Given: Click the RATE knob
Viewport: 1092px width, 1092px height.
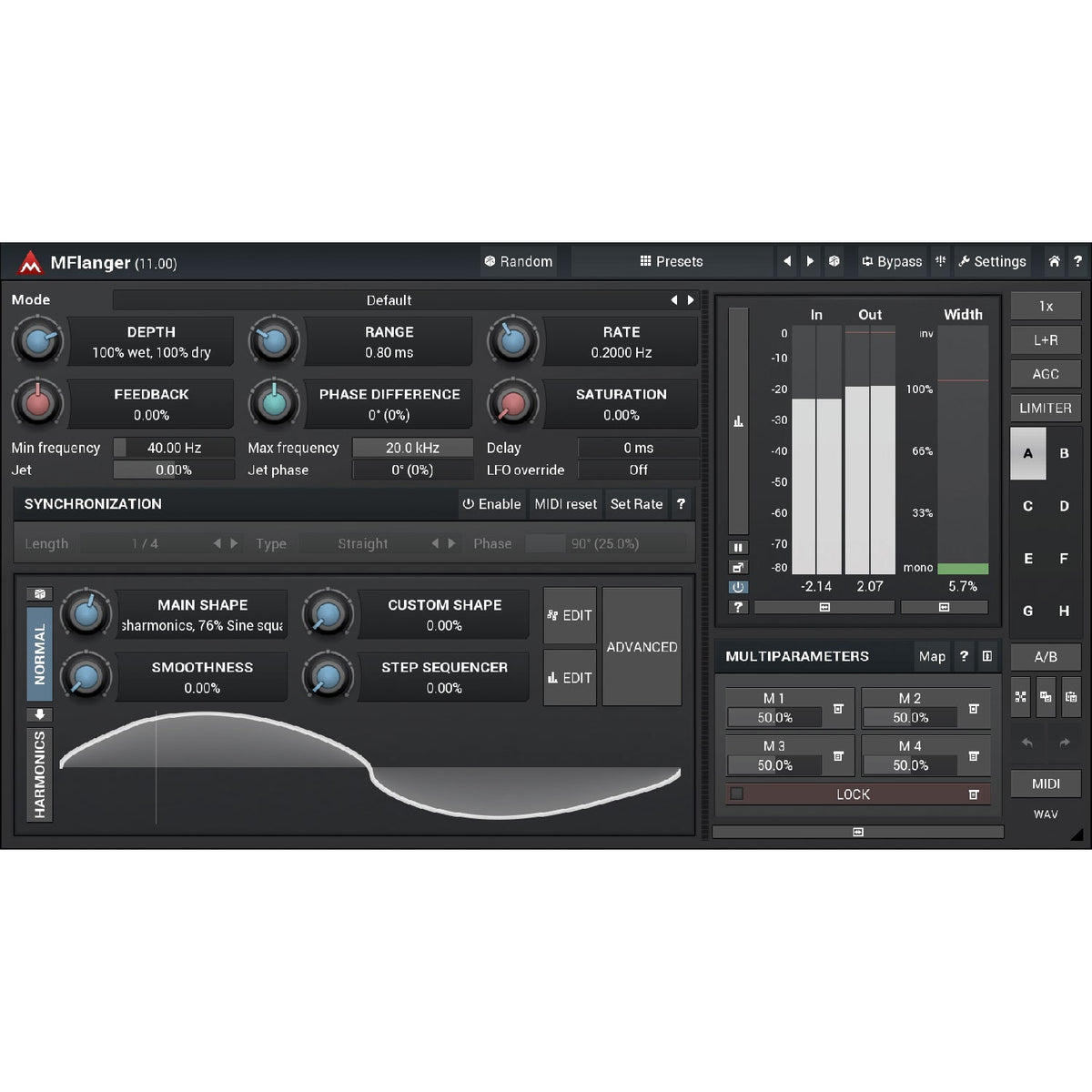Looking at the screenshot, I should (513, 341).
